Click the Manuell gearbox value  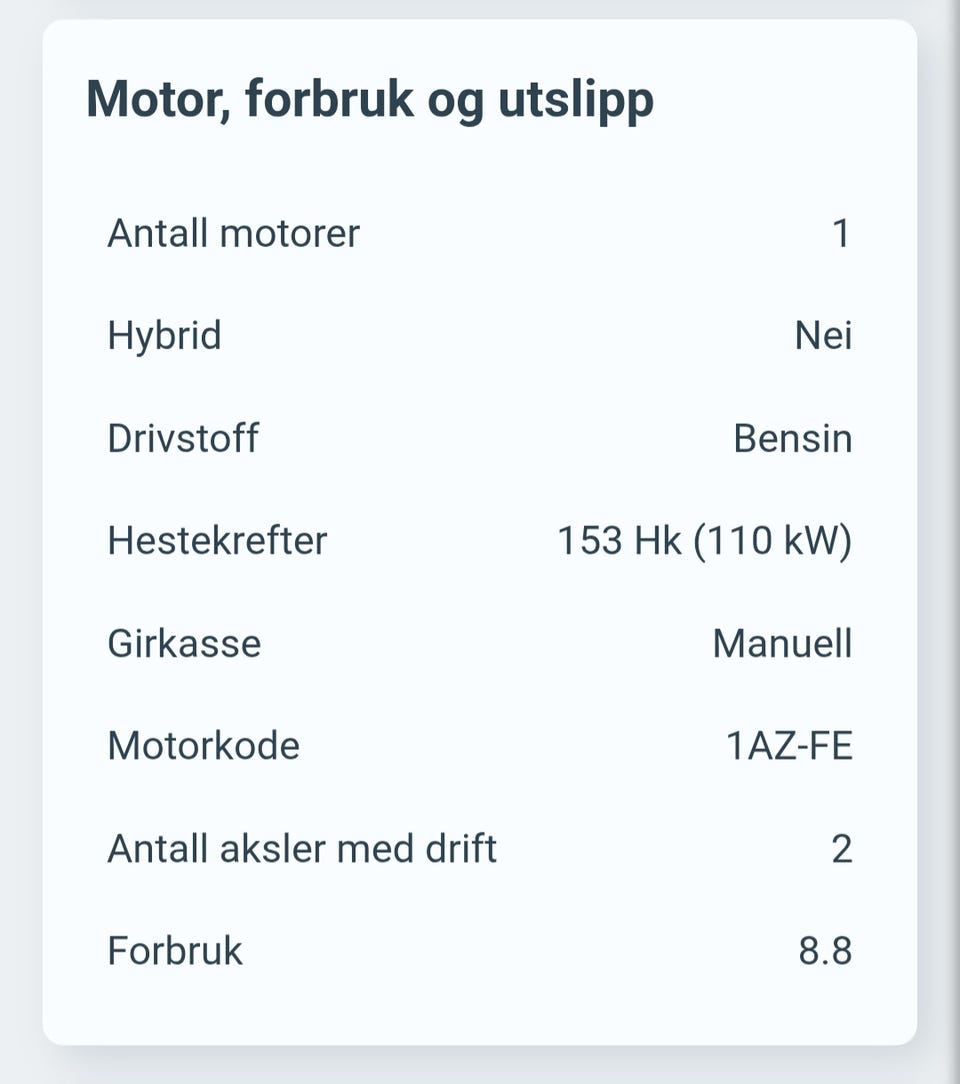[782, 644]
